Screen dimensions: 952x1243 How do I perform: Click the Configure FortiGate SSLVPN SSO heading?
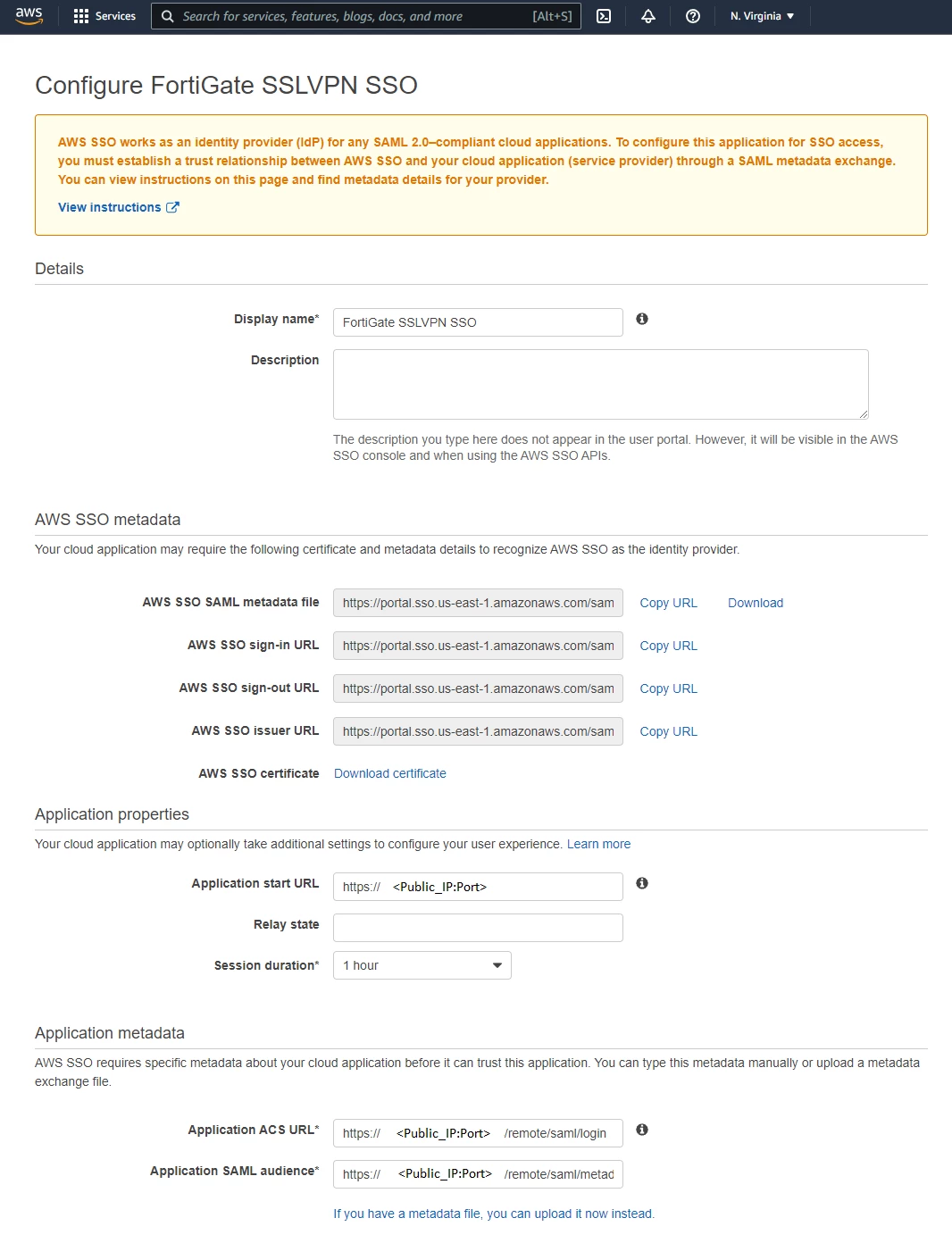click(226, 85)
